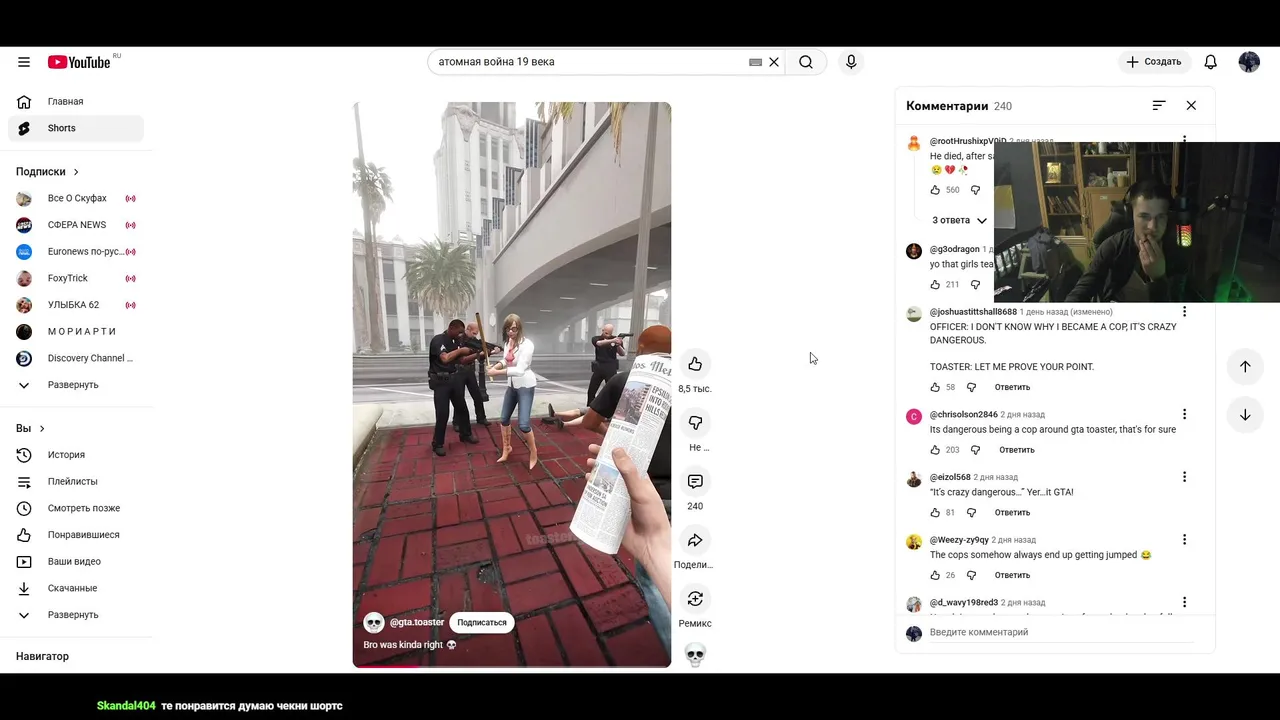
Task: Open the on-screen keyboard icon in search
Action: pyautogui.click(x=755, y=62)
